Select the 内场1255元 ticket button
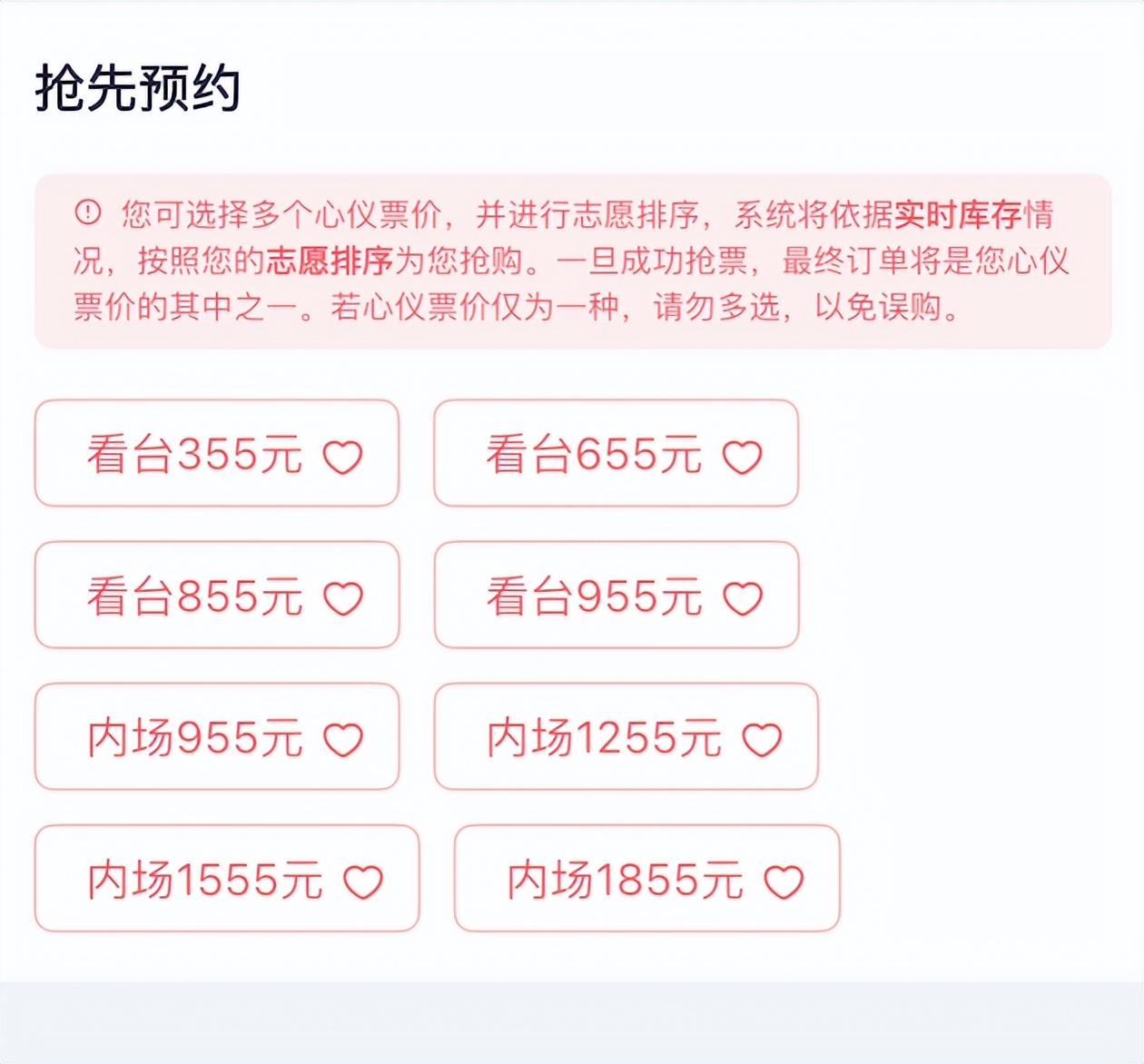This screenshot has width=1144, height=1064. click(x=628, y=738)
